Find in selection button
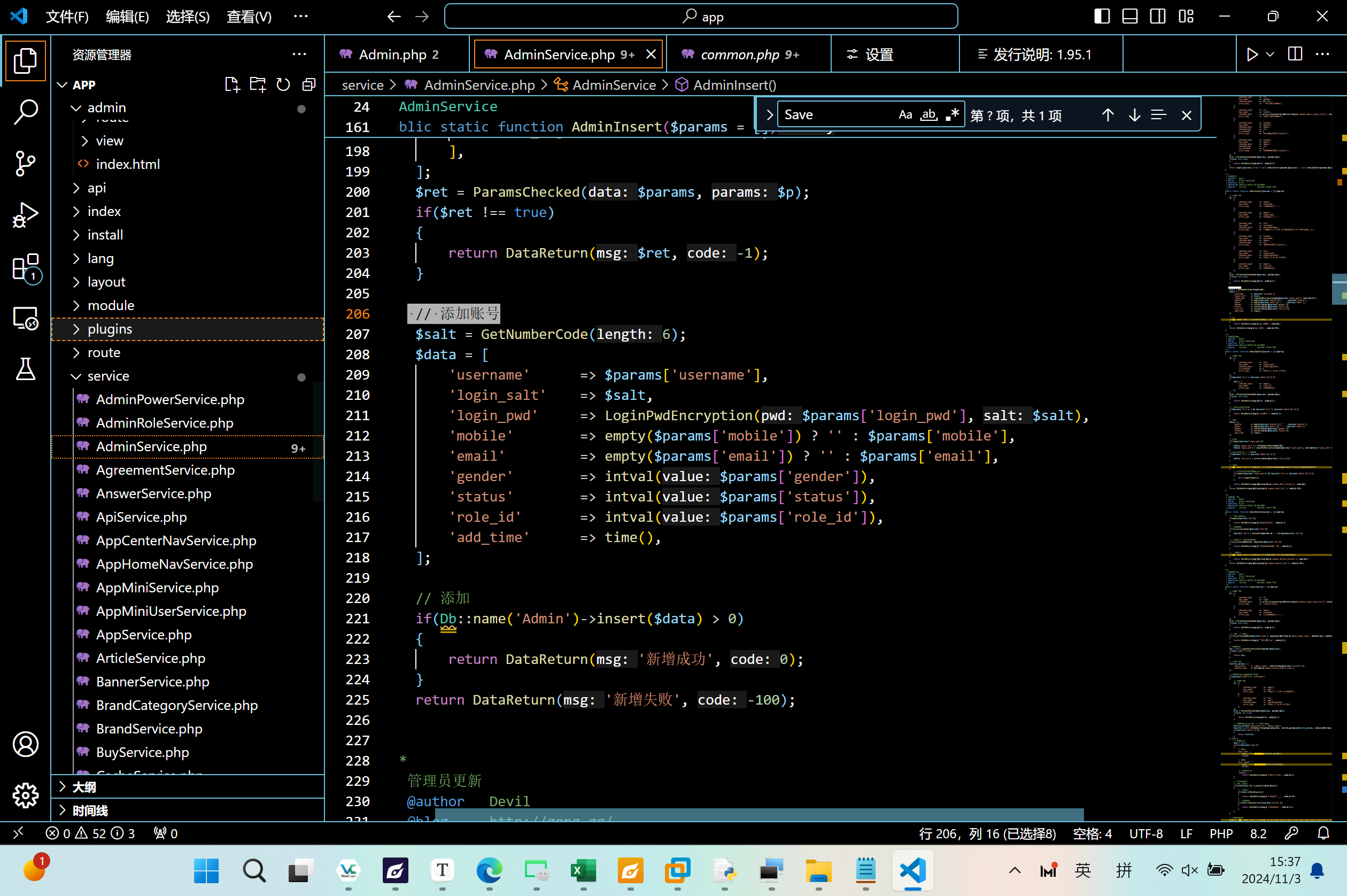Image resolution: width=1347 pixels, height=896 pixels. click(x=1158, y=115)
